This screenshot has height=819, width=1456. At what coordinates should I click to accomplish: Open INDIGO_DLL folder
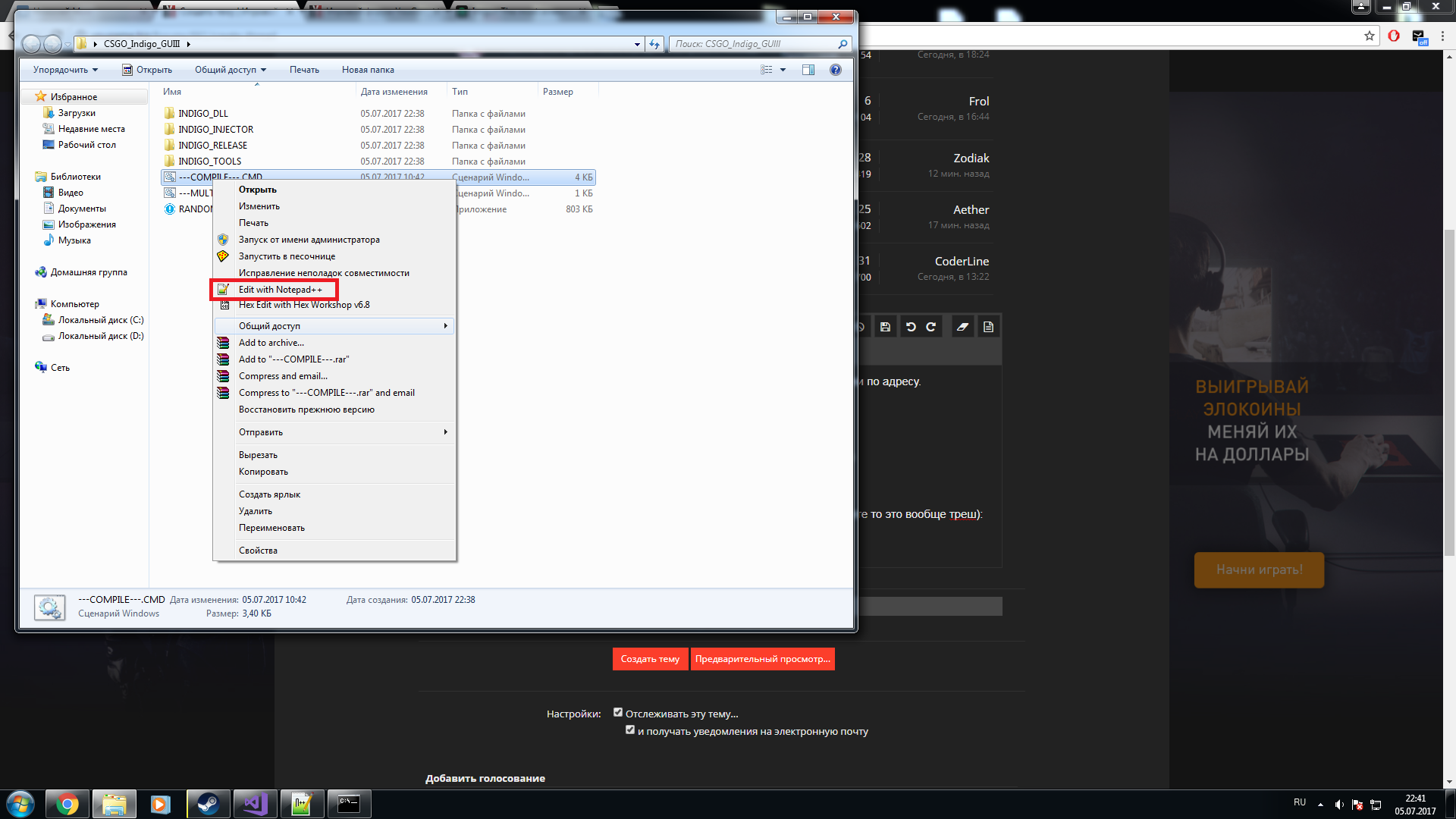click(x=203, y=114)
